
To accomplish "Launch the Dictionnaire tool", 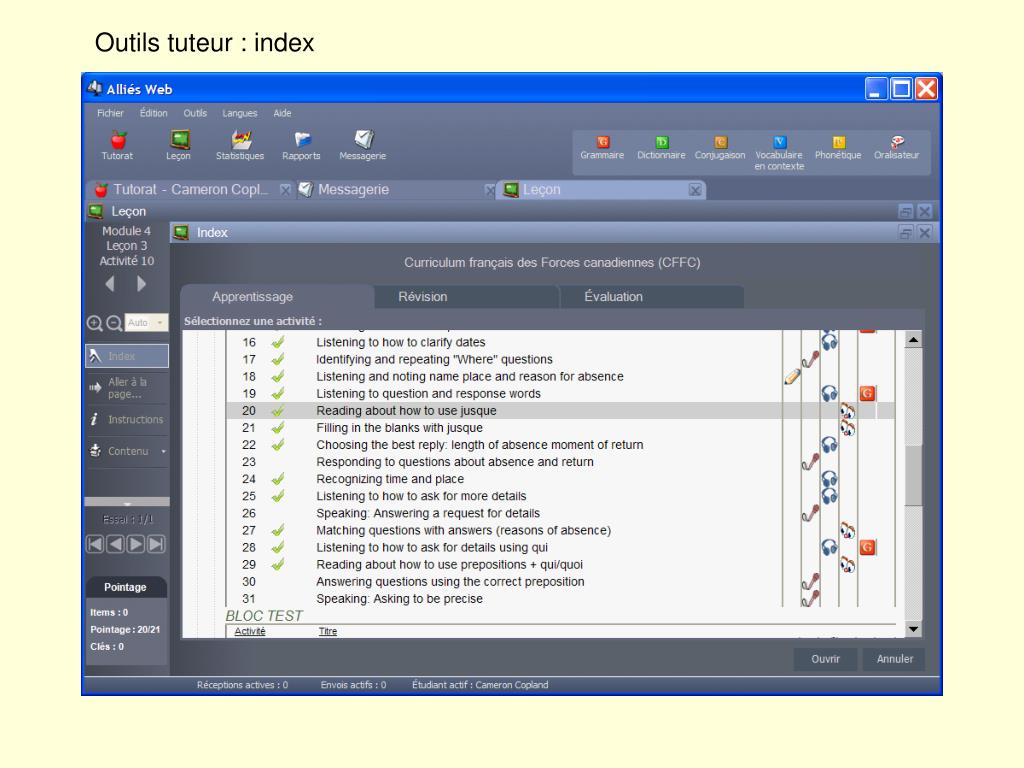I will [x=661, y=148].
